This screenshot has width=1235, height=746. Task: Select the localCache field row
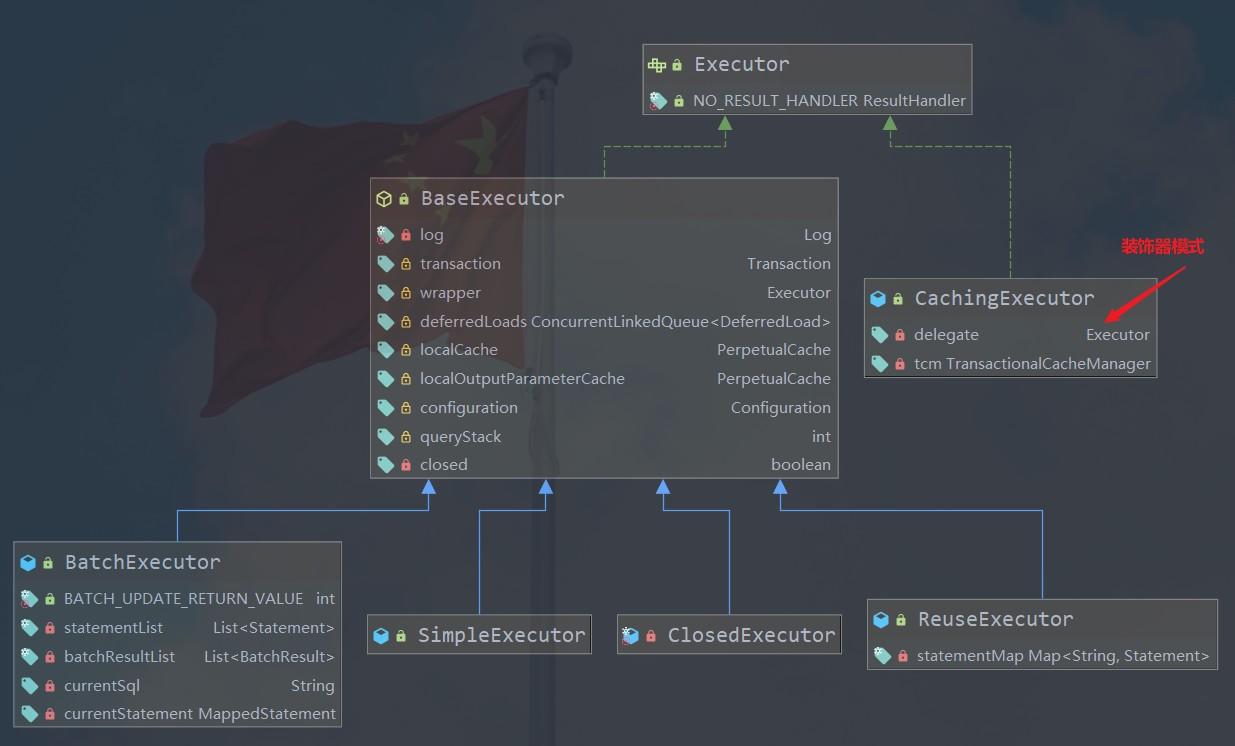[x=604, y=350]
